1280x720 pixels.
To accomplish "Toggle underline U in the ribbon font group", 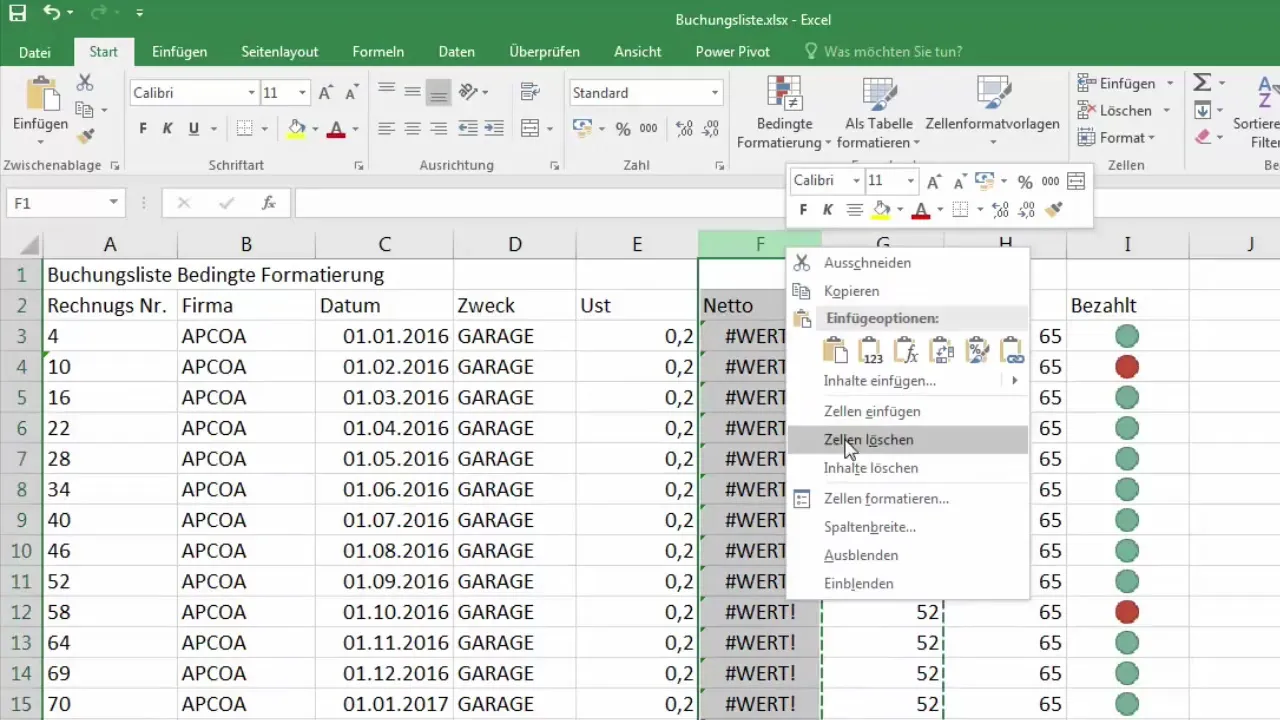I will pyautogui.click(x=194, y=128).
